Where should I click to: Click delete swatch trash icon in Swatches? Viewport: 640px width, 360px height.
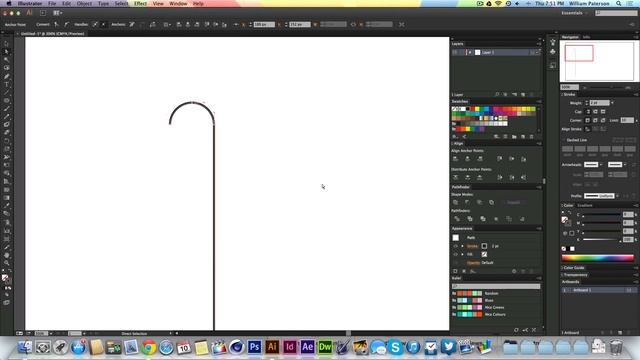(531, 137)
